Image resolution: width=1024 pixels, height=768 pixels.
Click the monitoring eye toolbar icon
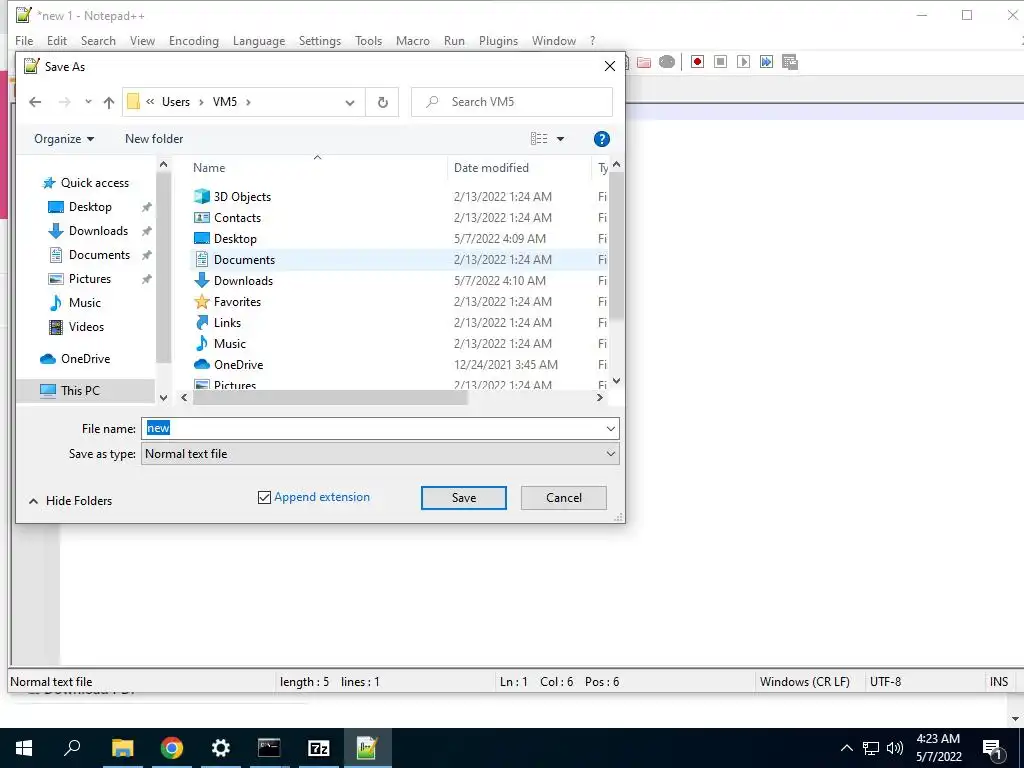coord(667,62)
